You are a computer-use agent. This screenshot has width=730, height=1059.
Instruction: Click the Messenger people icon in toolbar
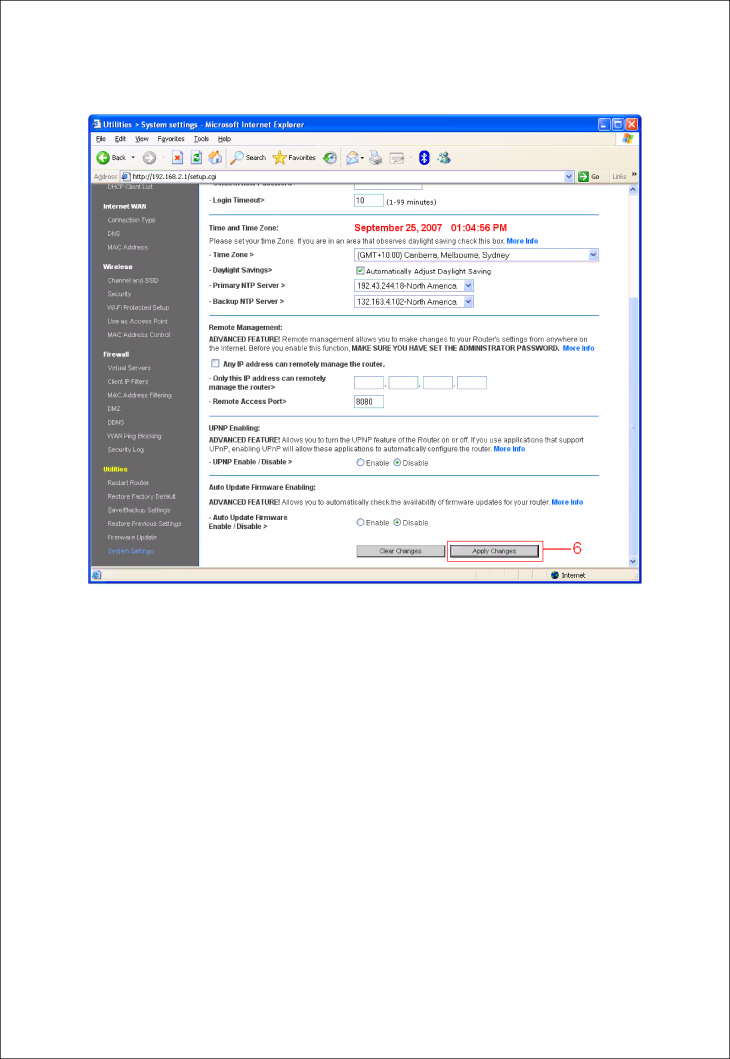[x=444, y=157]
